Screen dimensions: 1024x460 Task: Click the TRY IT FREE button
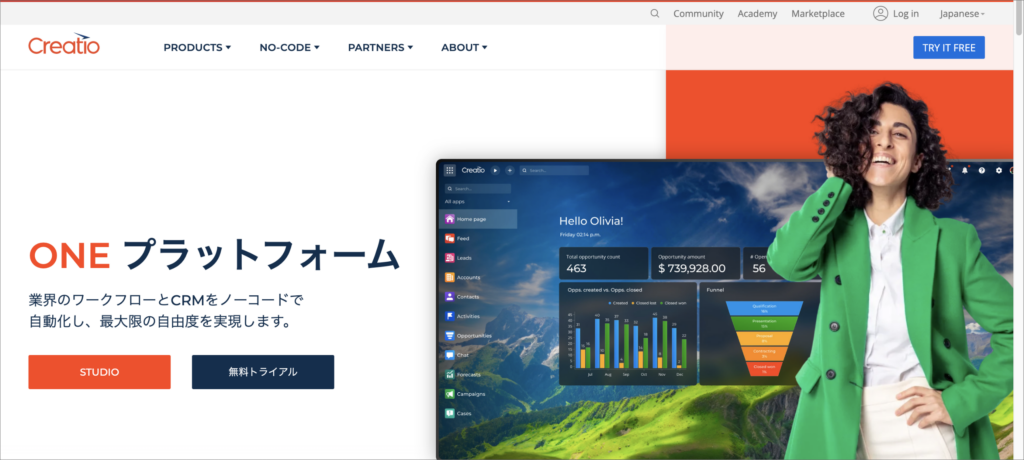(948, 47)
